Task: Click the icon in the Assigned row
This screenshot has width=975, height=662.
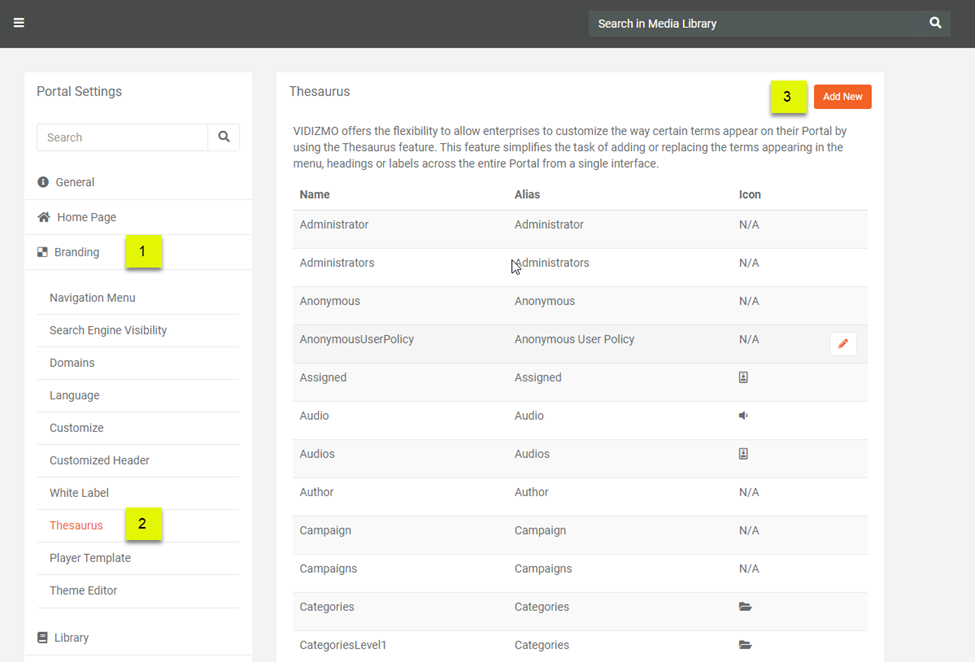Action: (x=743, y=378)
